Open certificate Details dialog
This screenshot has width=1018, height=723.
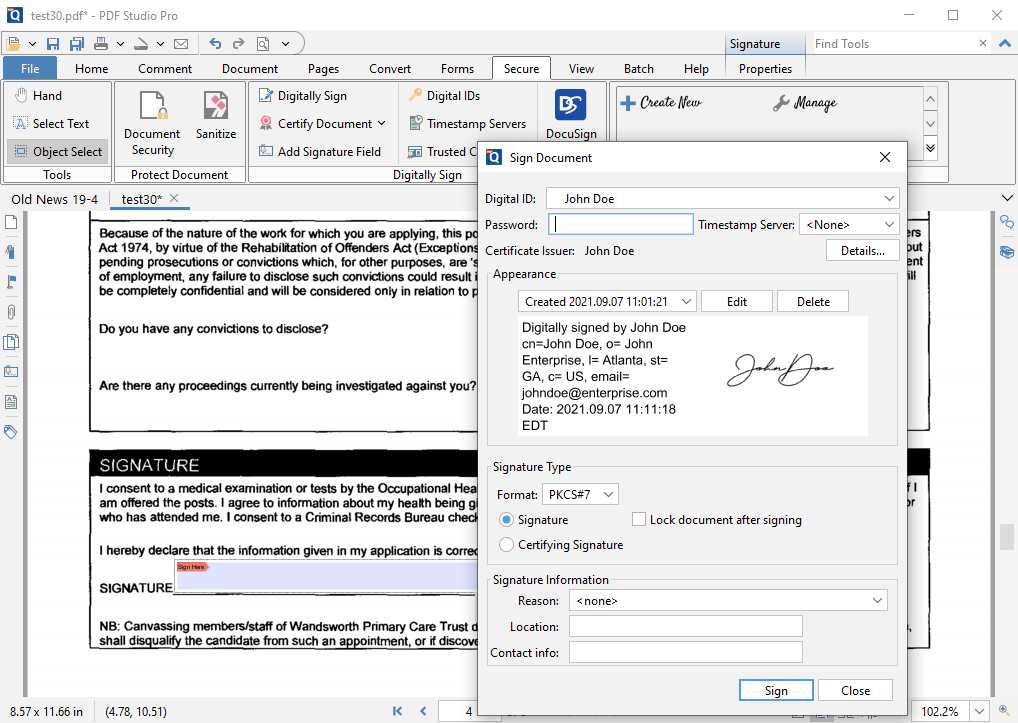861,250
